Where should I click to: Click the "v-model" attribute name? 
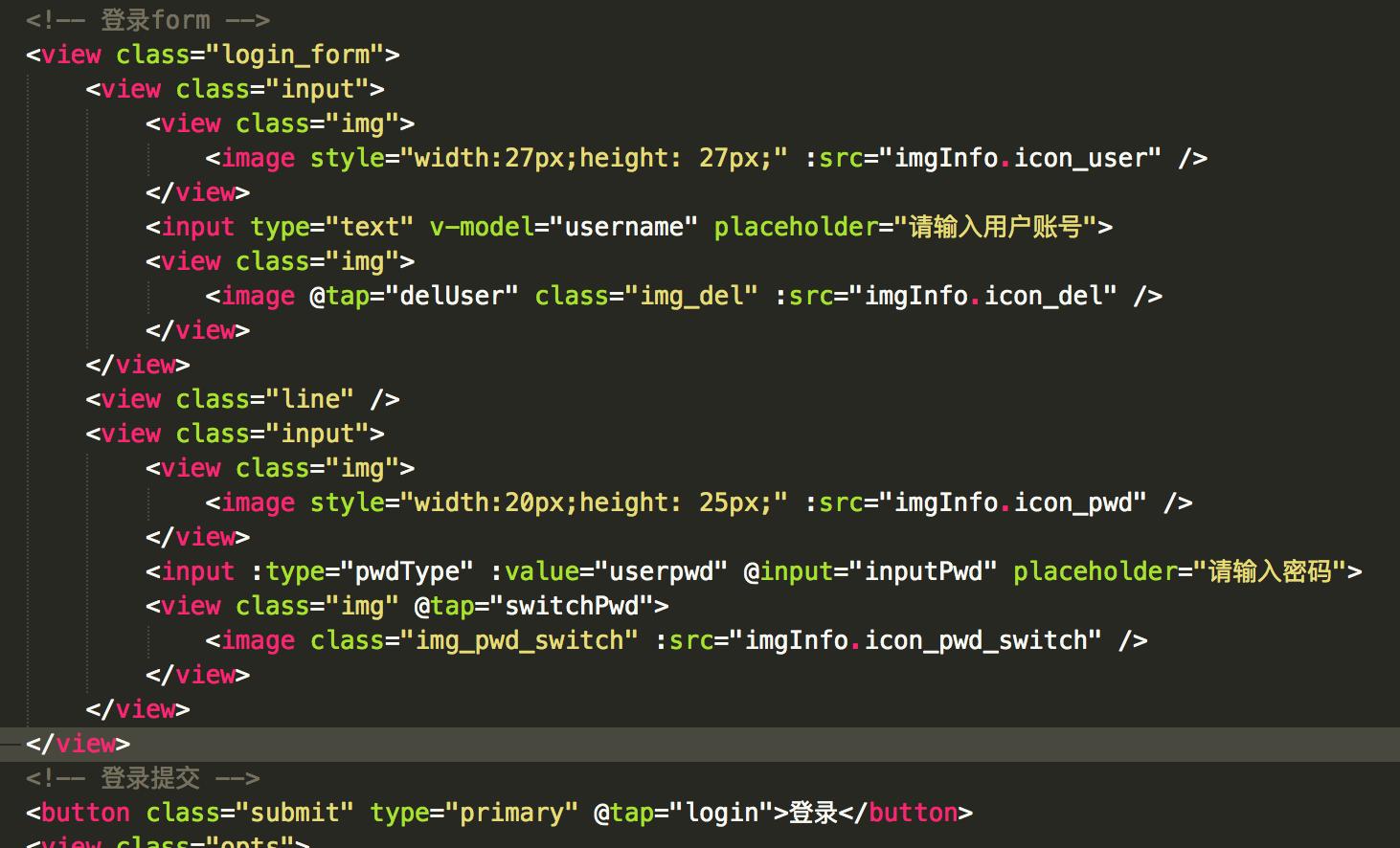tap(482, 227)
